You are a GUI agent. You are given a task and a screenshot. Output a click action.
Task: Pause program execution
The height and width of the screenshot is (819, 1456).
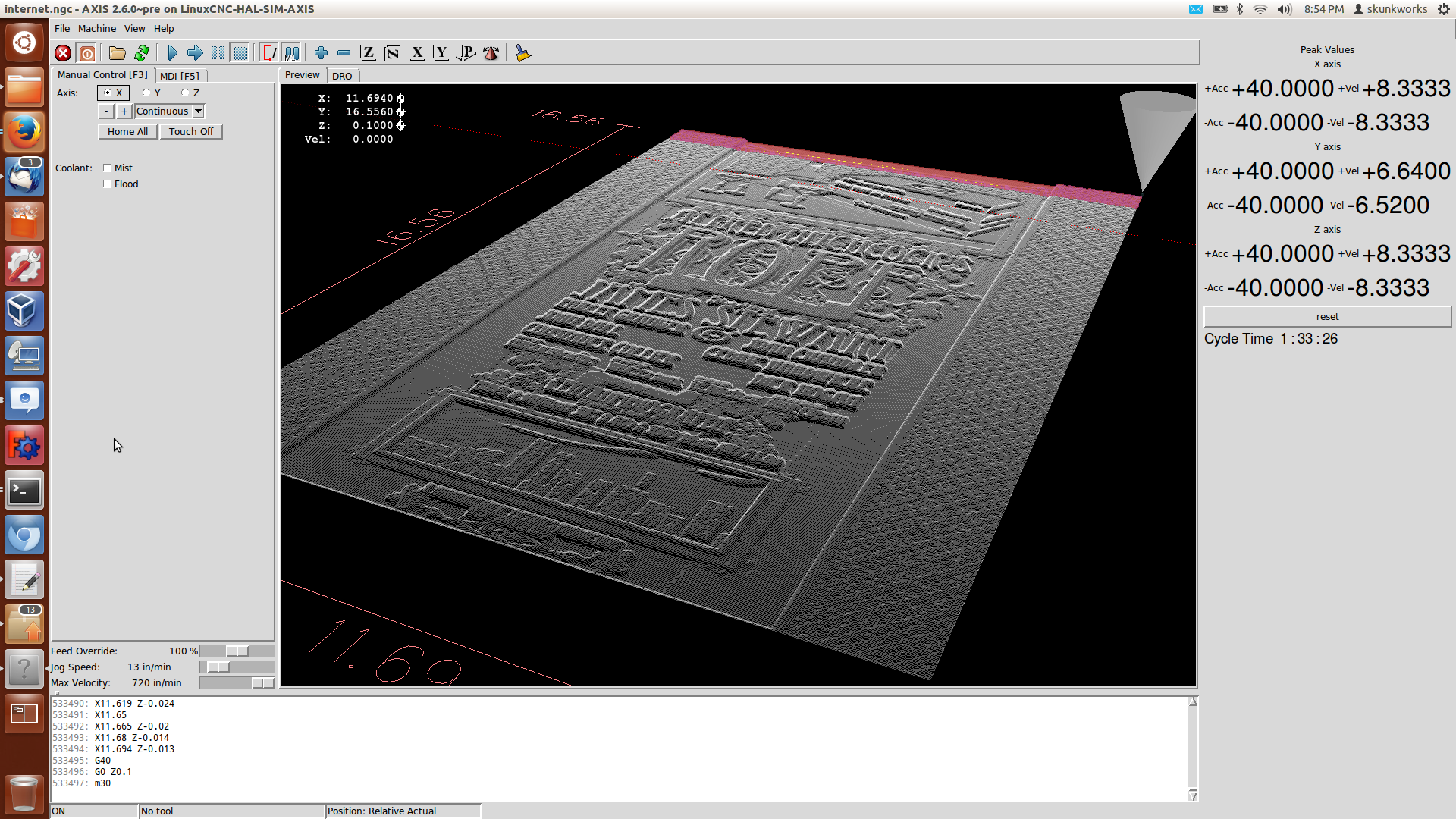click(218, 53)
